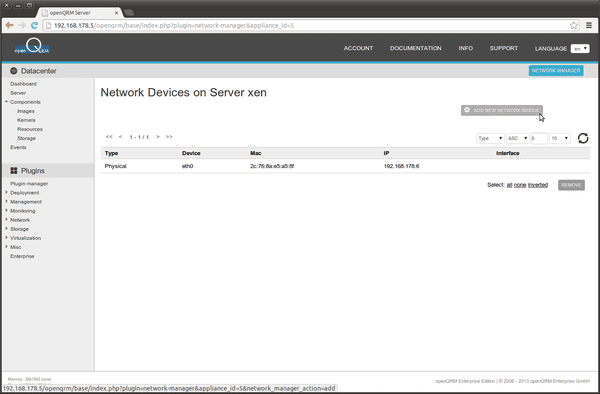
Task: Expand the Misc plugins group
Action: [x=7, y=247]
